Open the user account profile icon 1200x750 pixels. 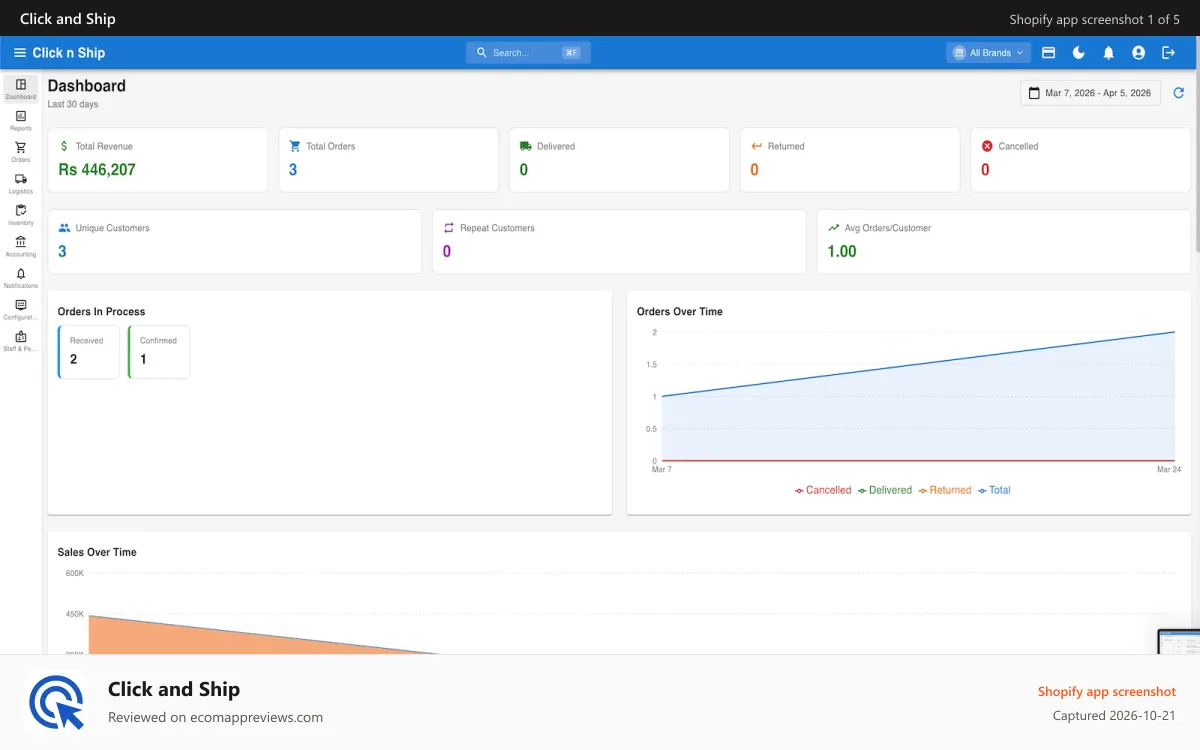[1138, 53]
